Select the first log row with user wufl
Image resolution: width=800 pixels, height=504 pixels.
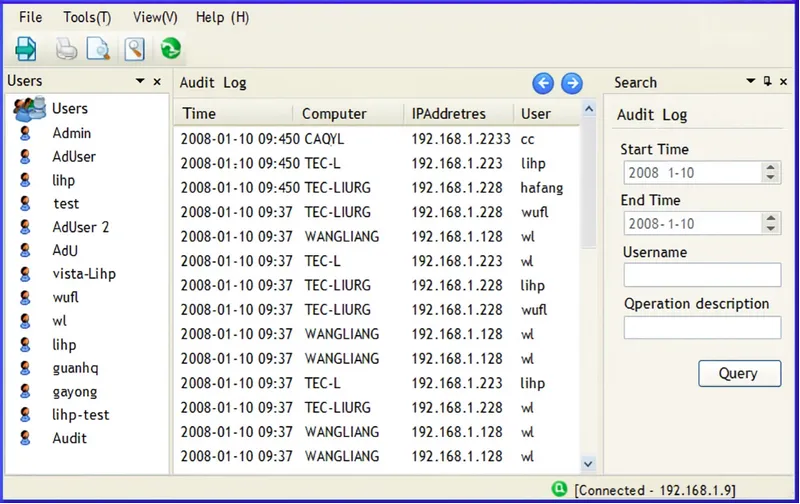click(377, 212)
